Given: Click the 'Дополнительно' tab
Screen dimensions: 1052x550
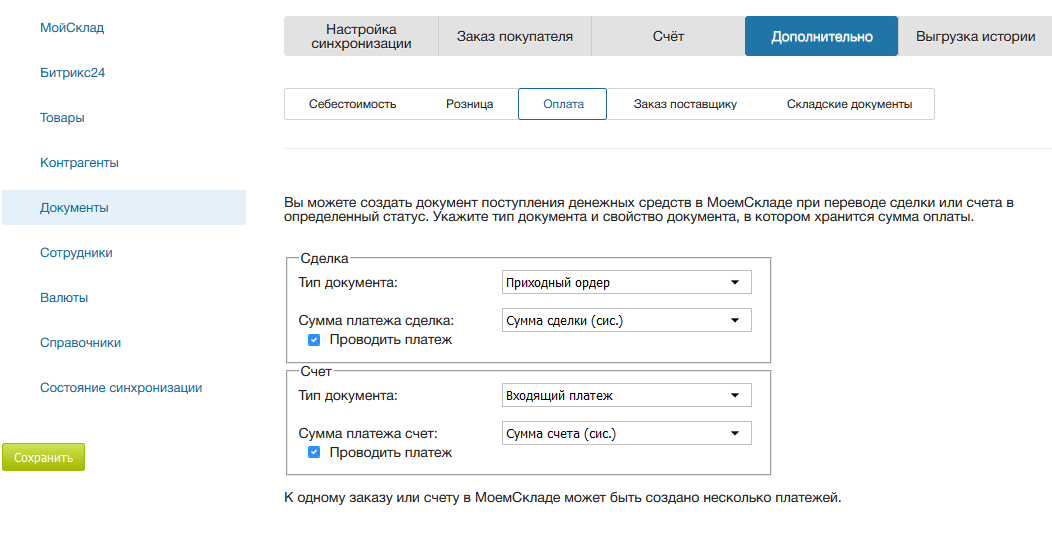Looking at the screenshot, I should pyautogui.click(x=821, y=36).
